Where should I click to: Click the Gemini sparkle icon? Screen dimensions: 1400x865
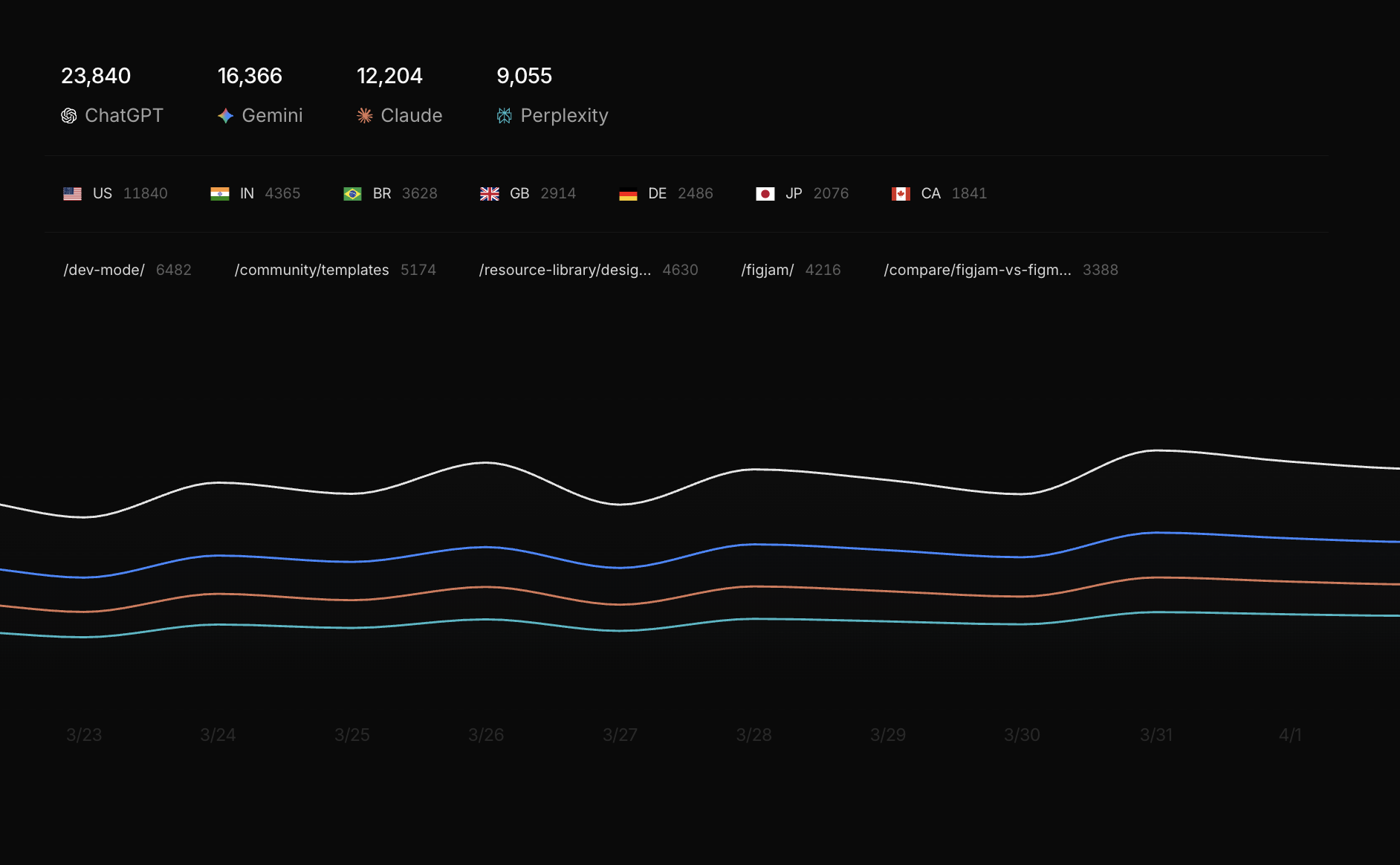(x=226, y=116)
